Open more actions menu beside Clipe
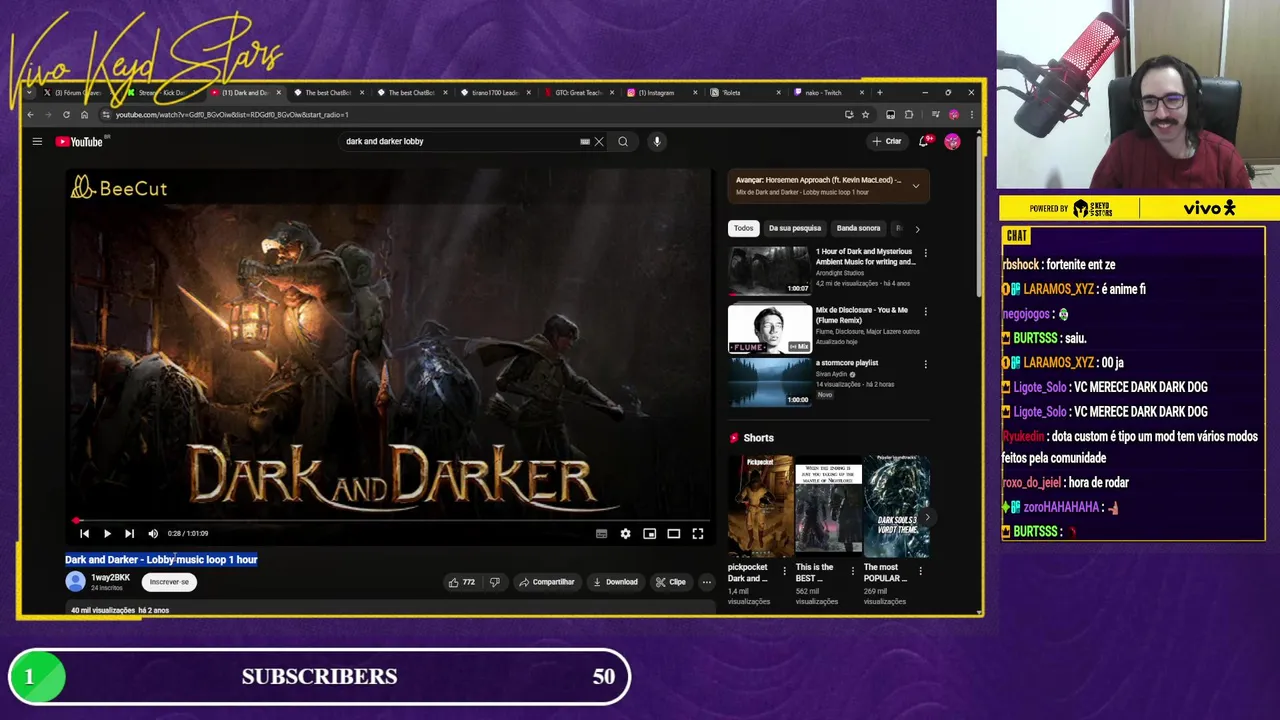Screen dimensions: 1280x720 (706, 582)
